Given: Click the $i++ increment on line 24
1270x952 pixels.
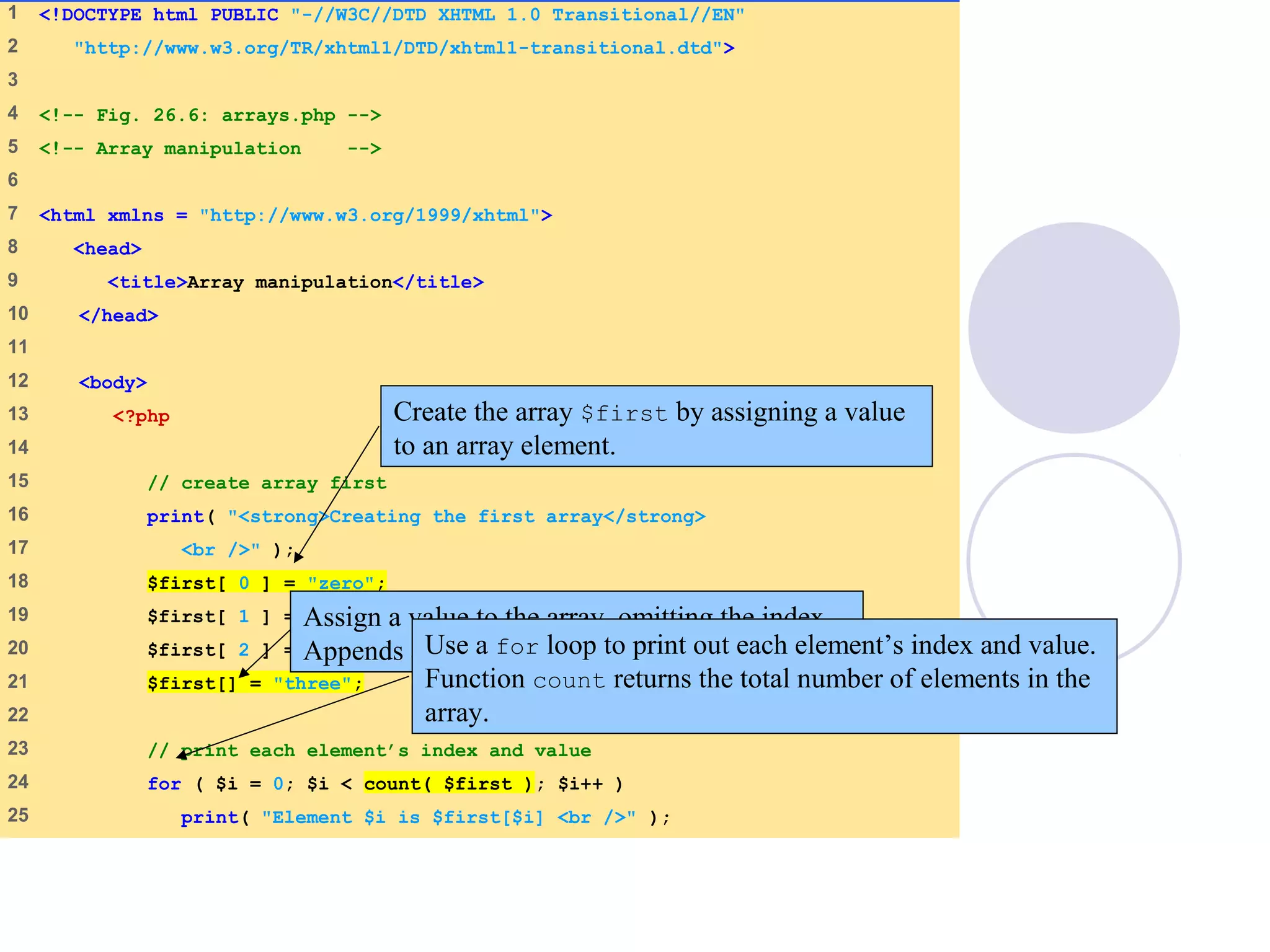Looking at the screenshot, I should [x=580, y=784].
